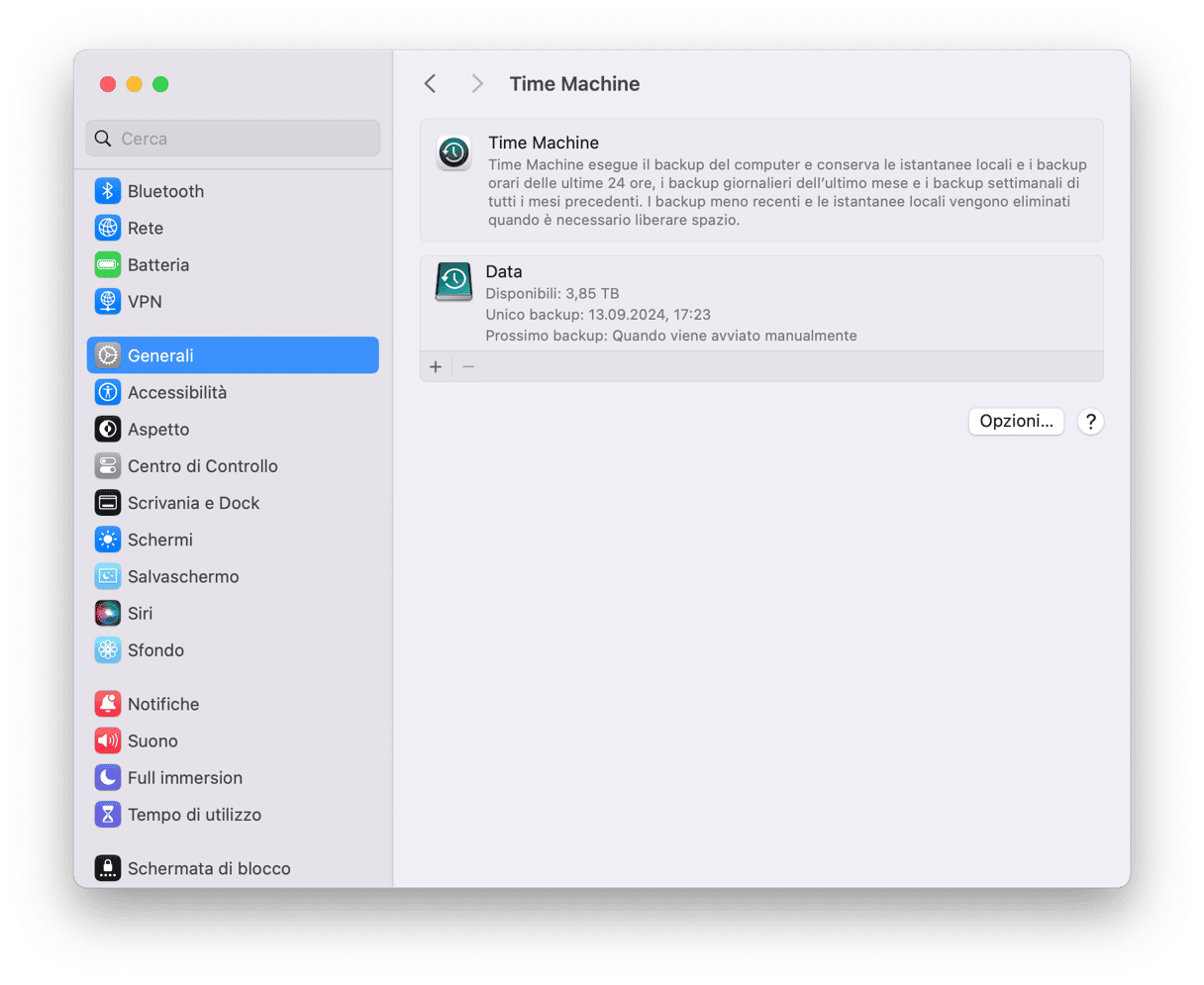Minimize the window with yellow button

(135, 84)
